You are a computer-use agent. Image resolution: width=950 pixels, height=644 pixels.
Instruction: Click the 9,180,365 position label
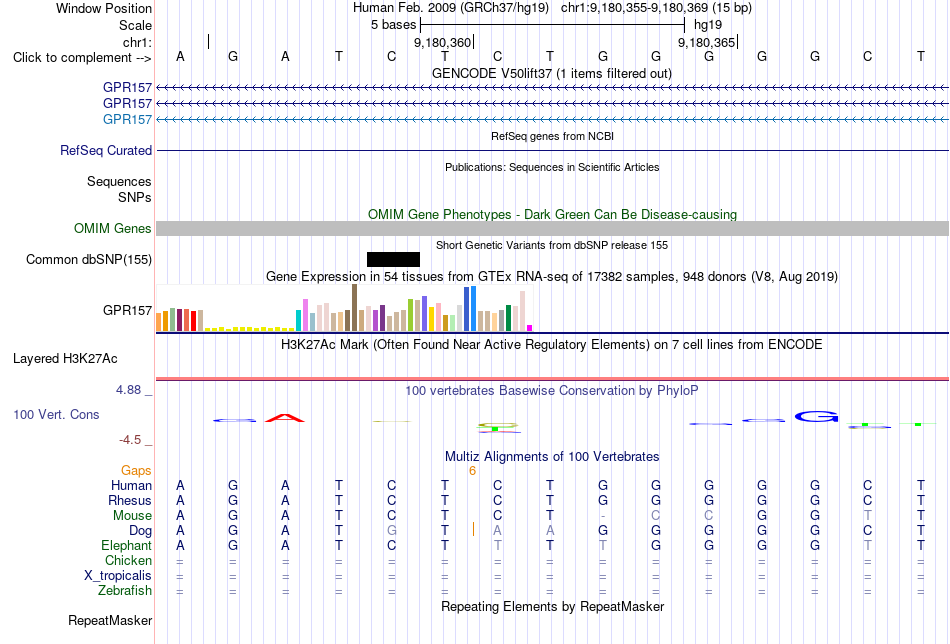(x=706, y=42)
